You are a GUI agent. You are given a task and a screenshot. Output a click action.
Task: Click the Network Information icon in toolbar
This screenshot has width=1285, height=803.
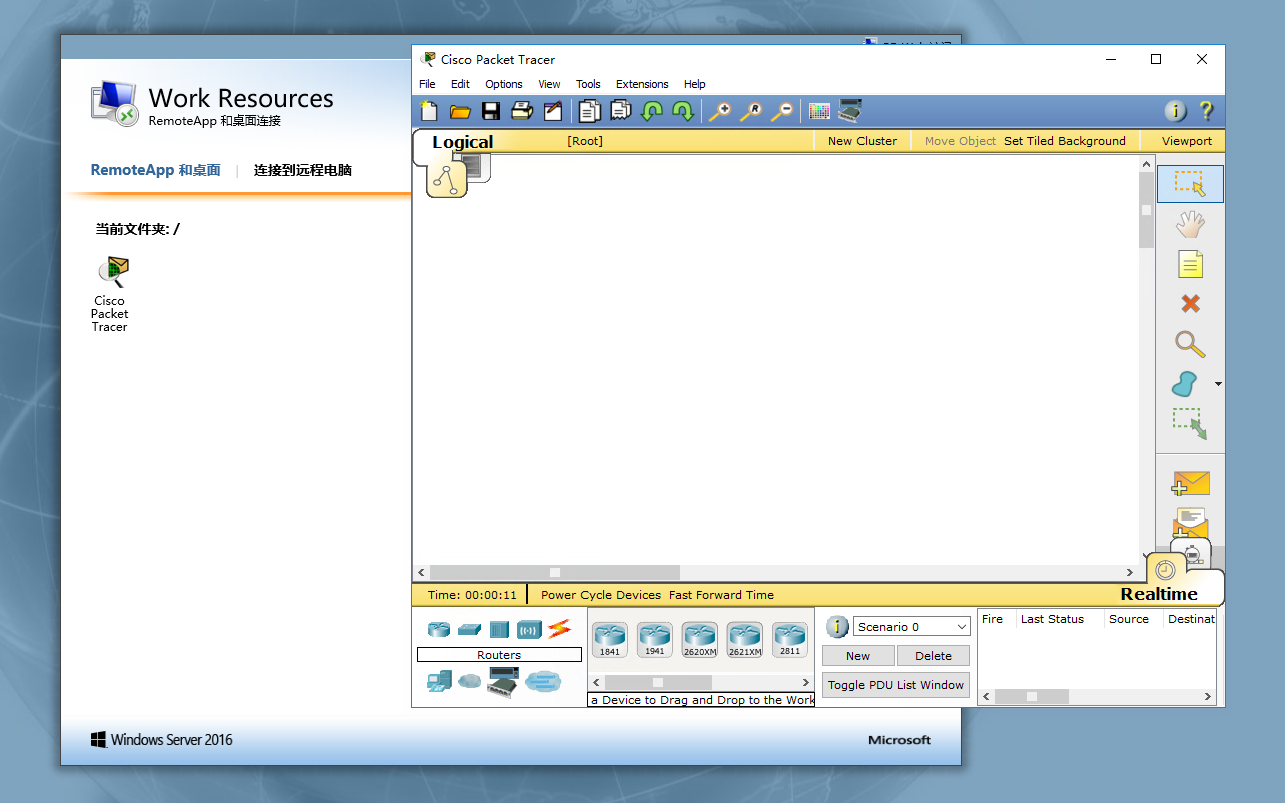pyautogui.click(x=1176, y=111)
